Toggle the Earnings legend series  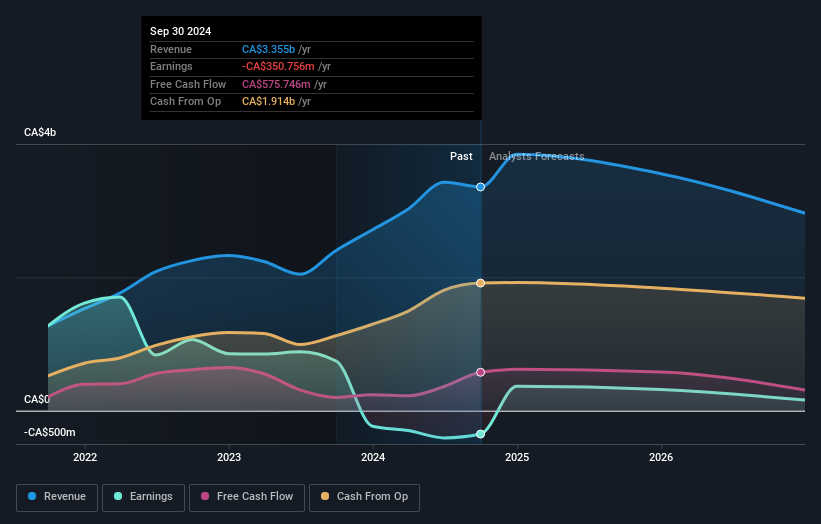tap(143, 497)
